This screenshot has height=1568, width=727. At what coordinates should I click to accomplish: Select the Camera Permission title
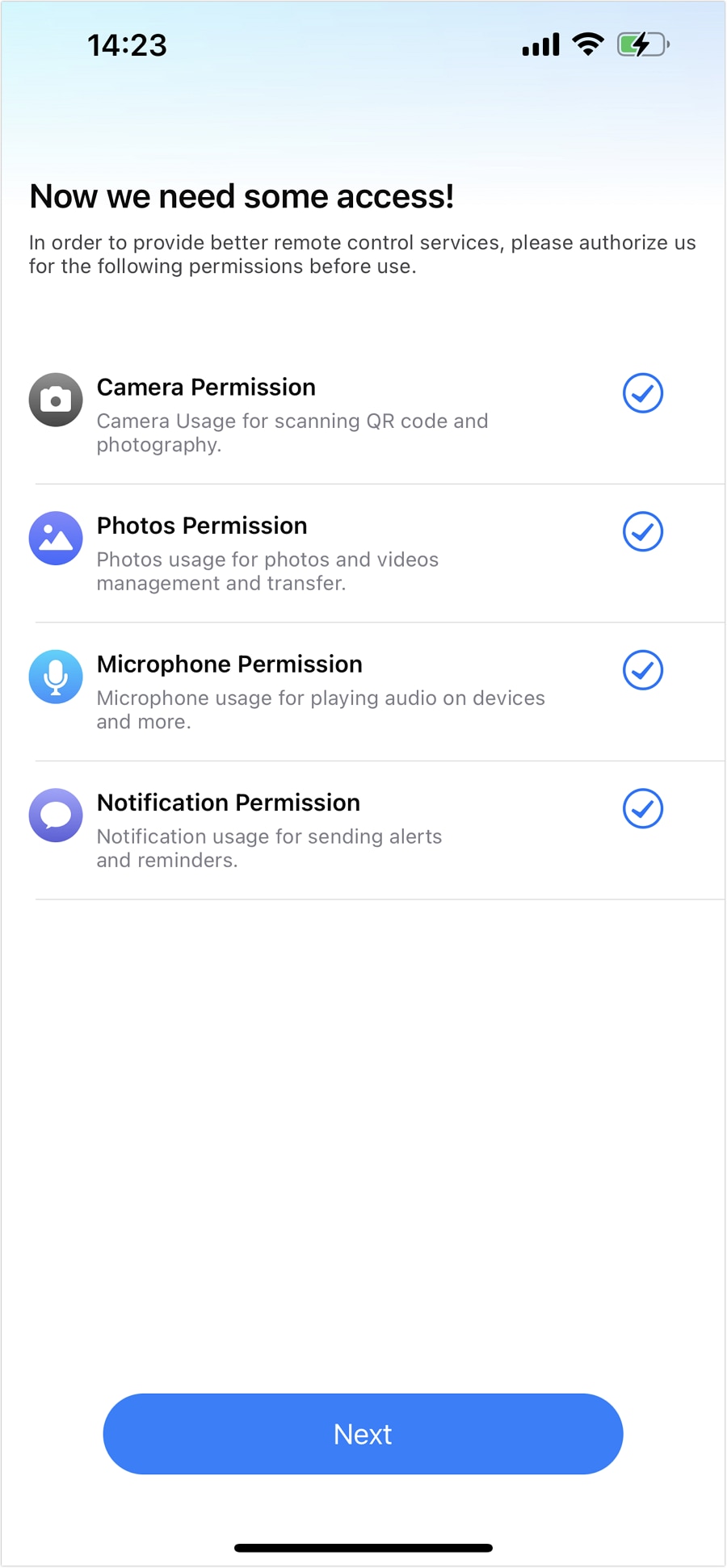[206, 388]
